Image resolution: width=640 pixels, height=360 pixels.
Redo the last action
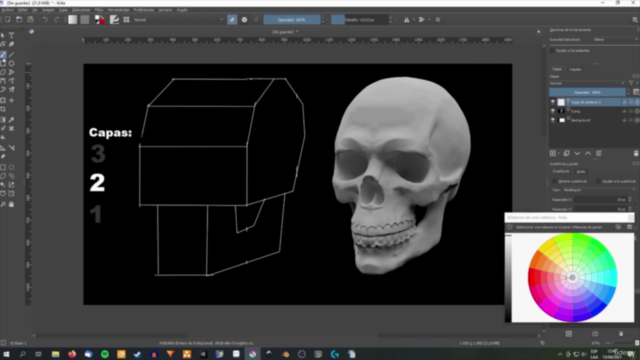pyautogui.click(x=56, y=20)
